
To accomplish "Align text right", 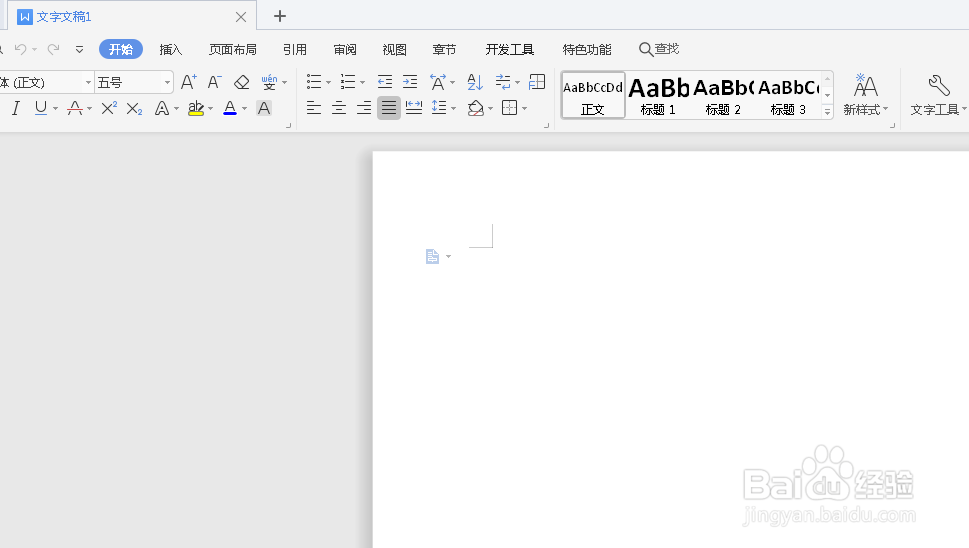I will [364, 108].
